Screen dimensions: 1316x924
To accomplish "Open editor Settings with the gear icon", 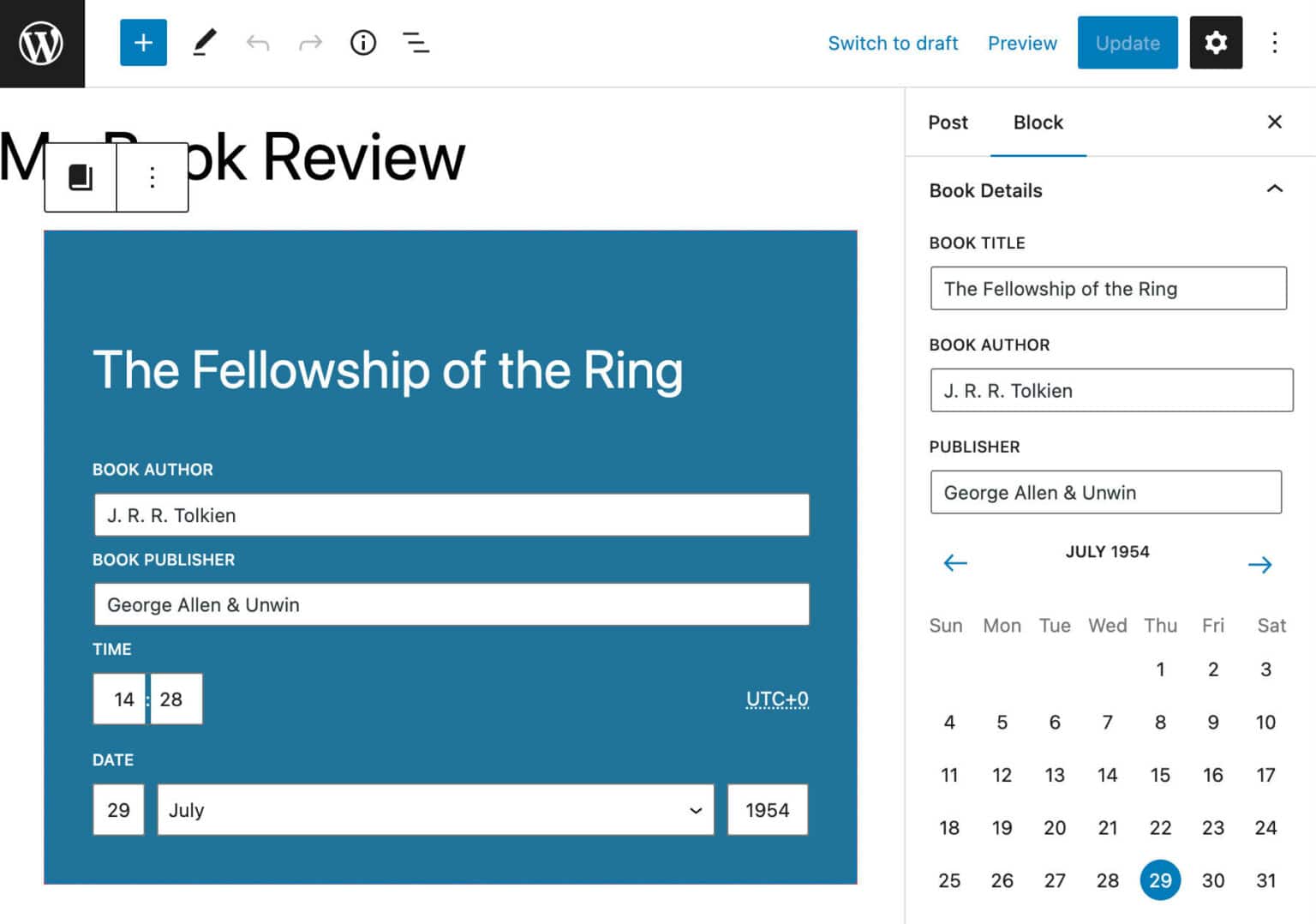I will 1216,42.
